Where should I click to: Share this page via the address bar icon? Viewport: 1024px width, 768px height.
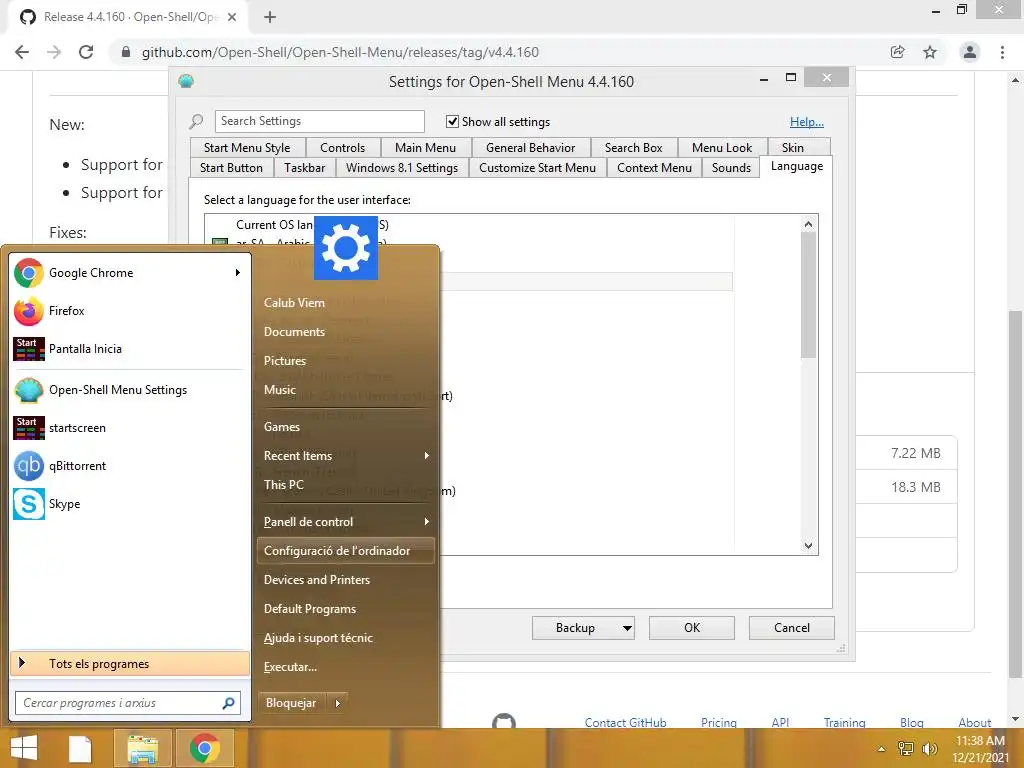[x=898, y=52]
